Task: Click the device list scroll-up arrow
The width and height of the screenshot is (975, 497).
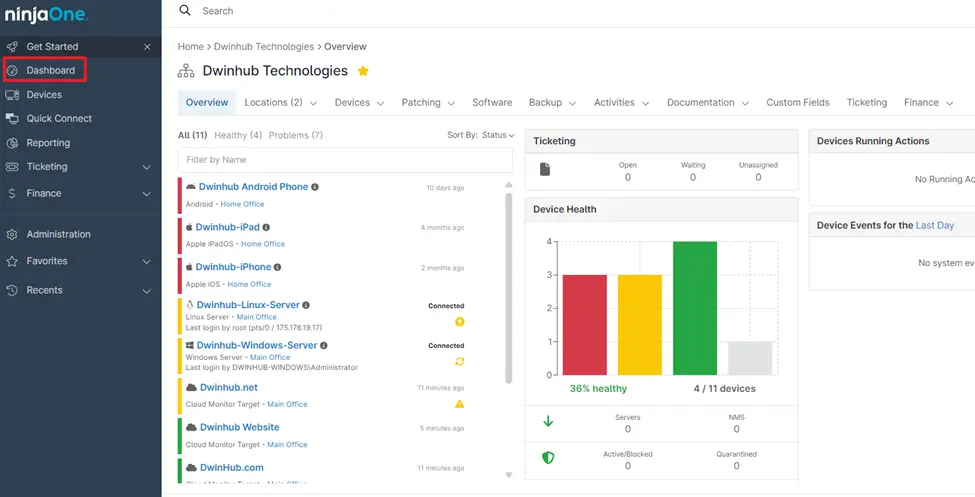Action: point(509,185)
